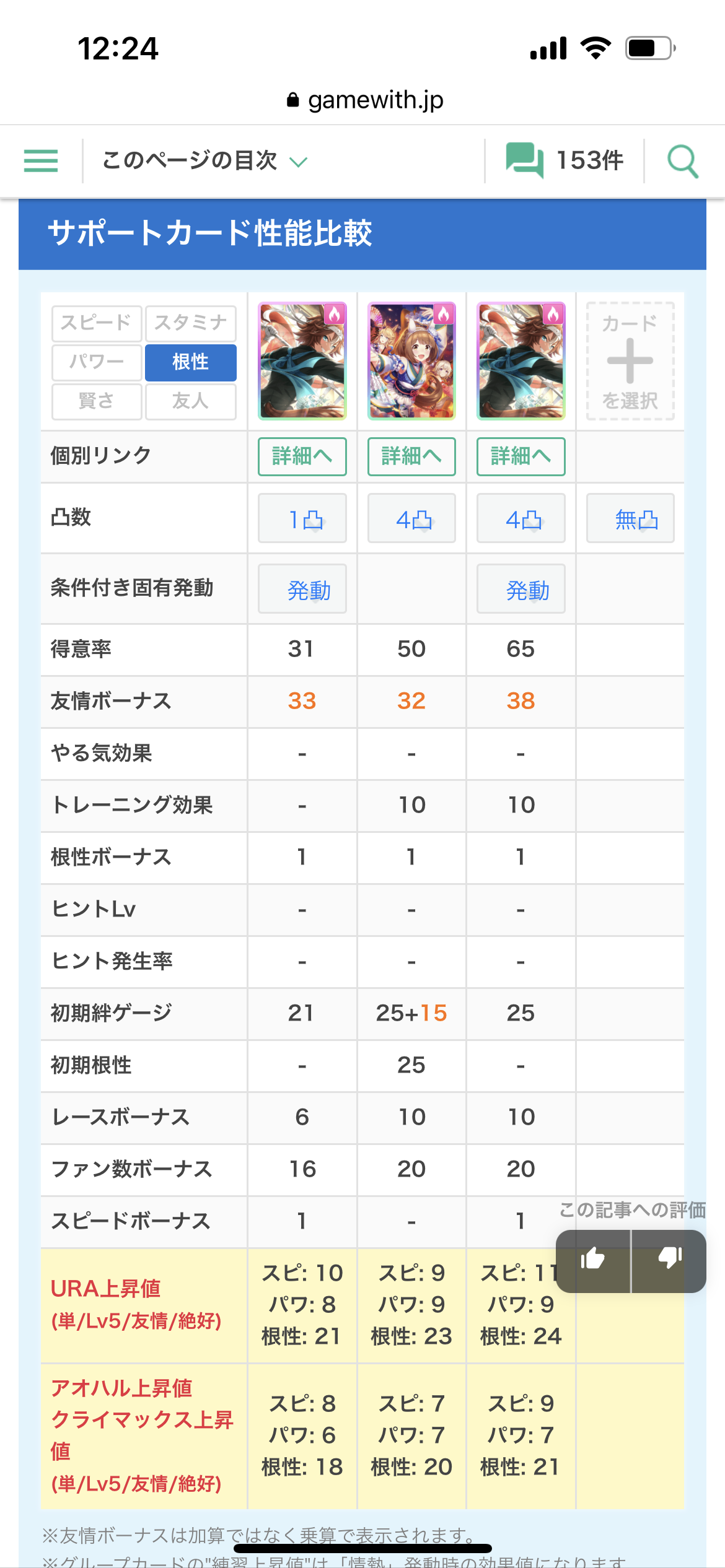
Task: Open the 153件 comments bubble icon
Action: [524, 160]
